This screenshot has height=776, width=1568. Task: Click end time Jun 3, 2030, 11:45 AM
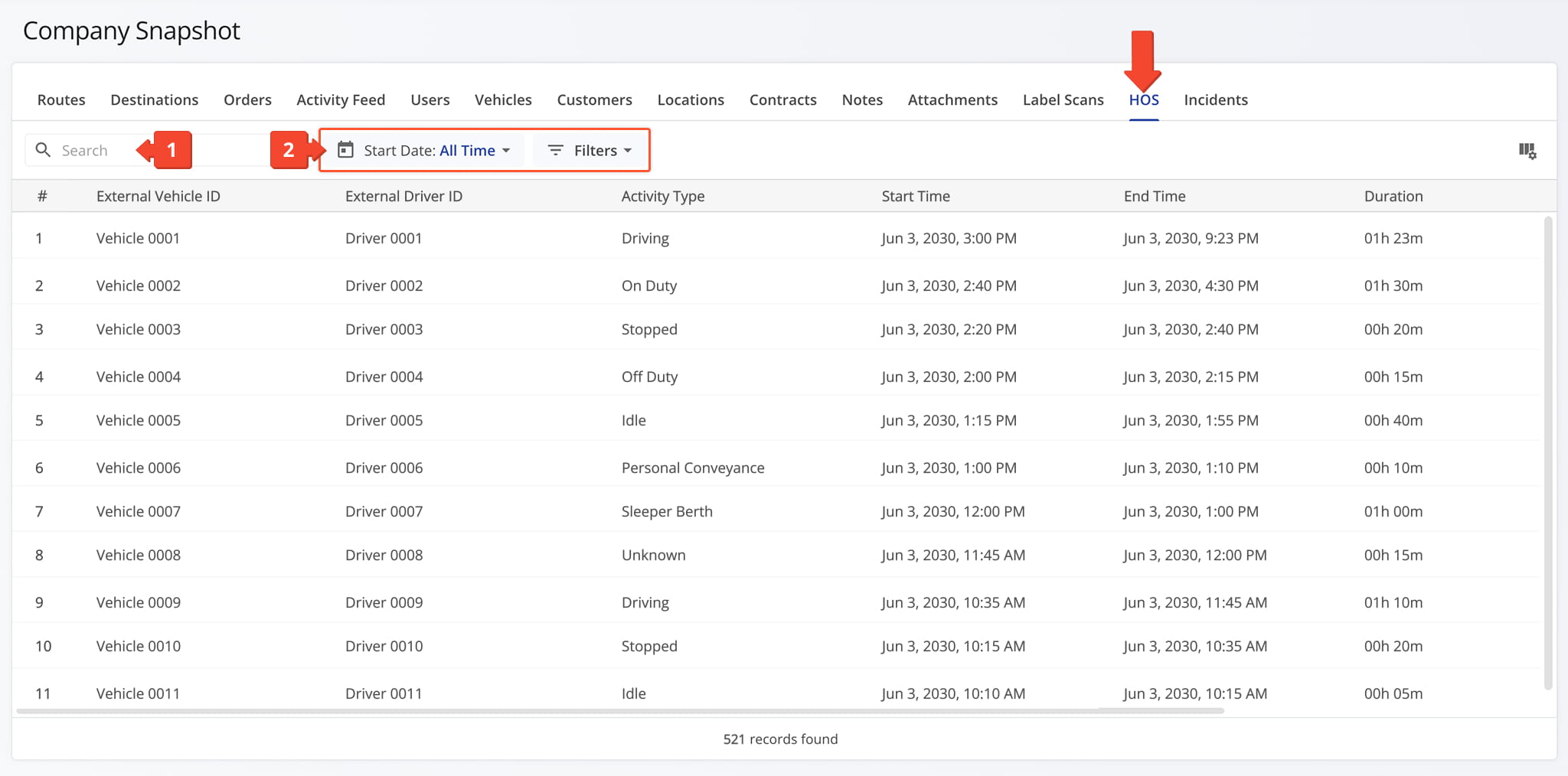[1195, 602]
